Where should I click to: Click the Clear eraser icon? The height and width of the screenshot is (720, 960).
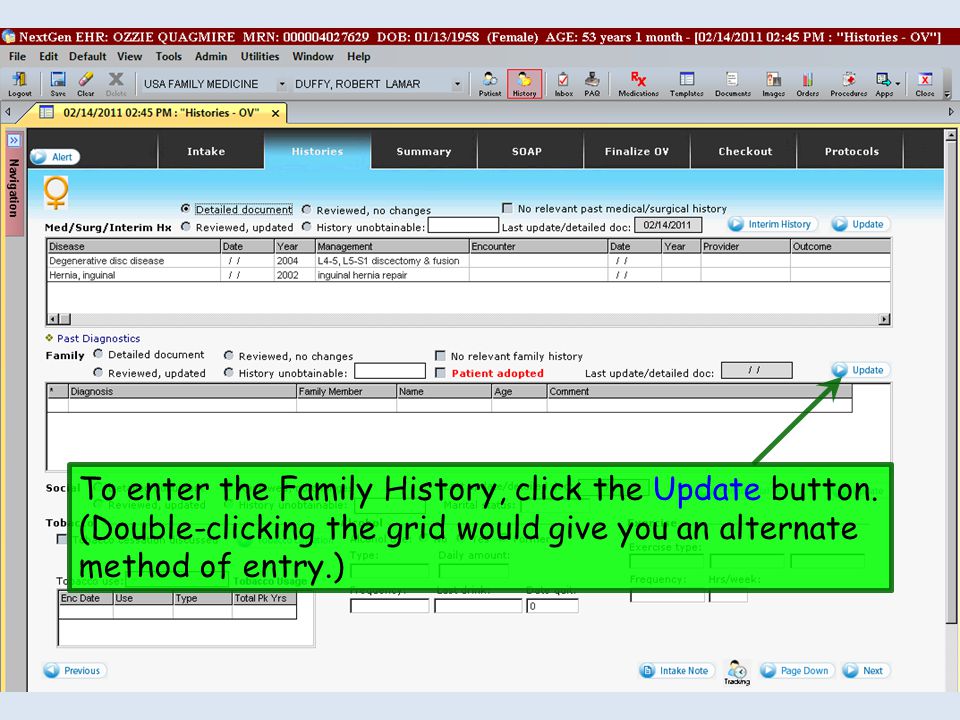86,84
